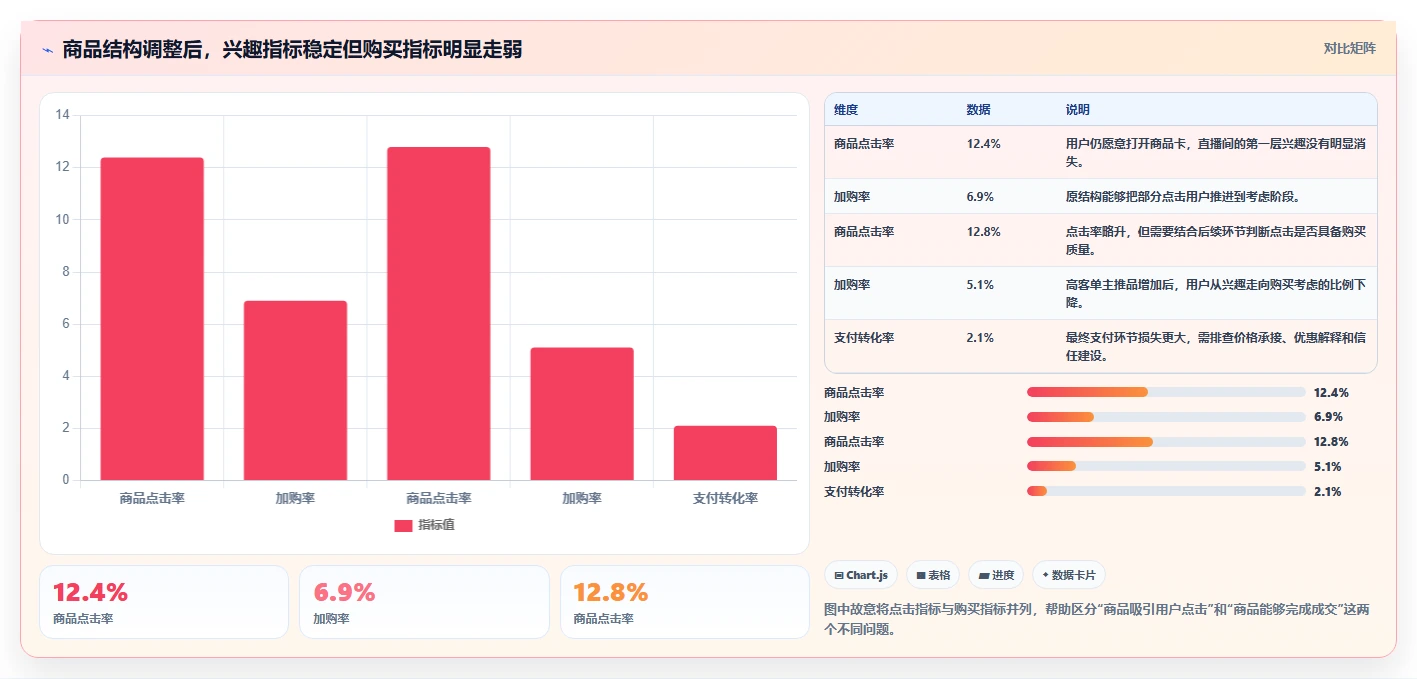Screen dimensions: 1417x679
Task: Click the 支付转化率 label beside its progress bar
Action: click(x=854, y=491)
